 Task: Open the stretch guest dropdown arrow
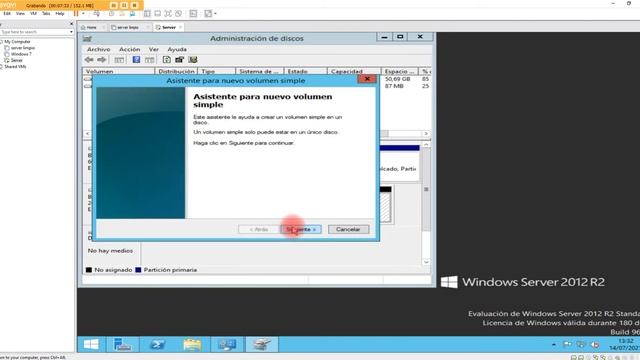point(215,13)
